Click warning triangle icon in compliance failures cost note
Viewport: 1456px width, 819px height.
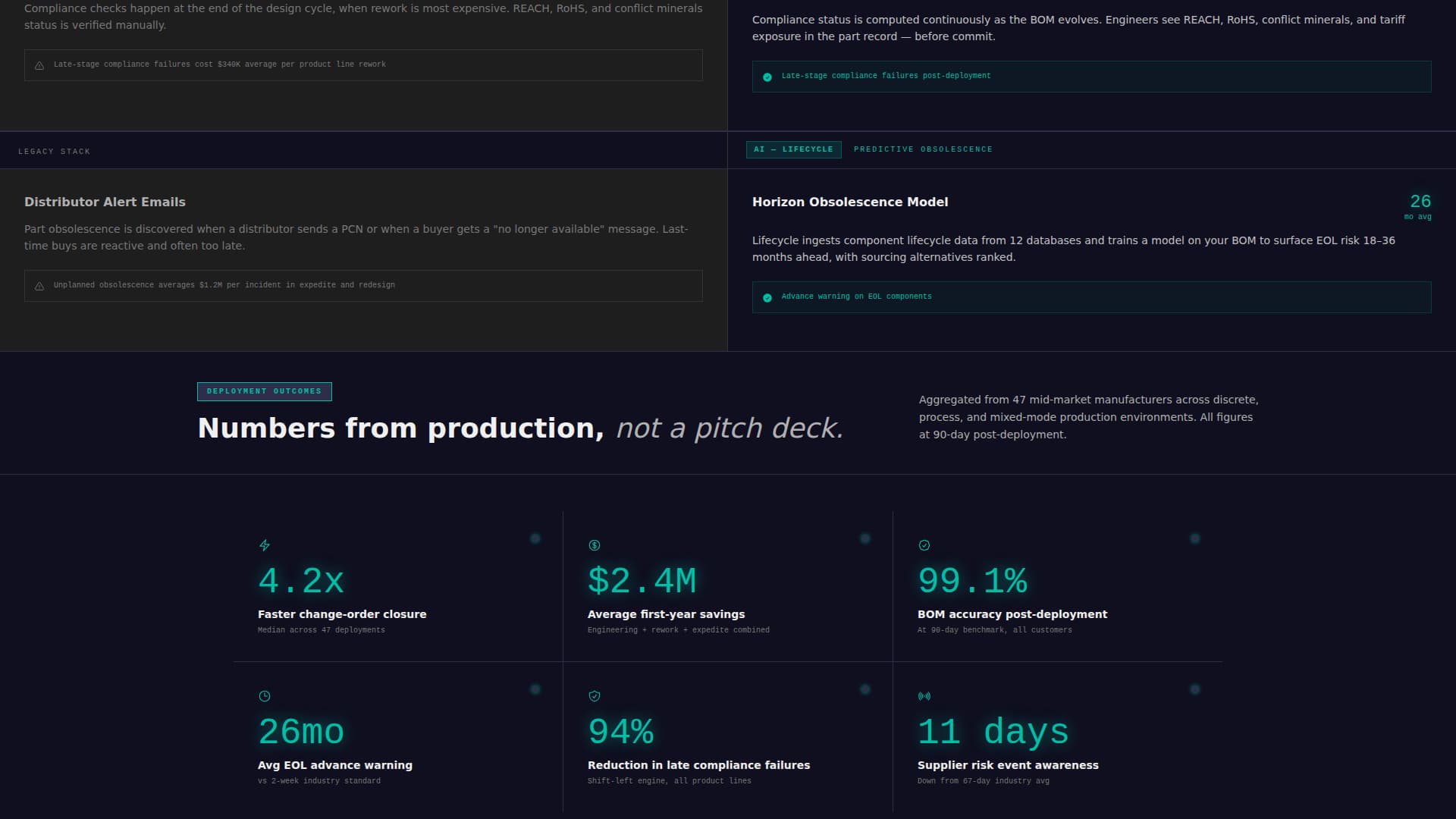pyautogui.click(x=39, y=65)
